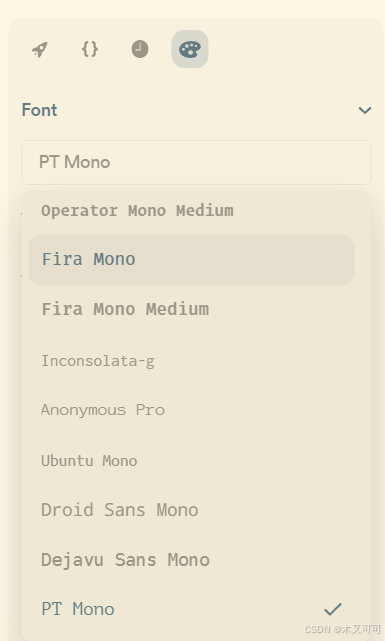Click the CSDN watermark text
The height and width of the screenshot is (641, 385).
point(342,629)
